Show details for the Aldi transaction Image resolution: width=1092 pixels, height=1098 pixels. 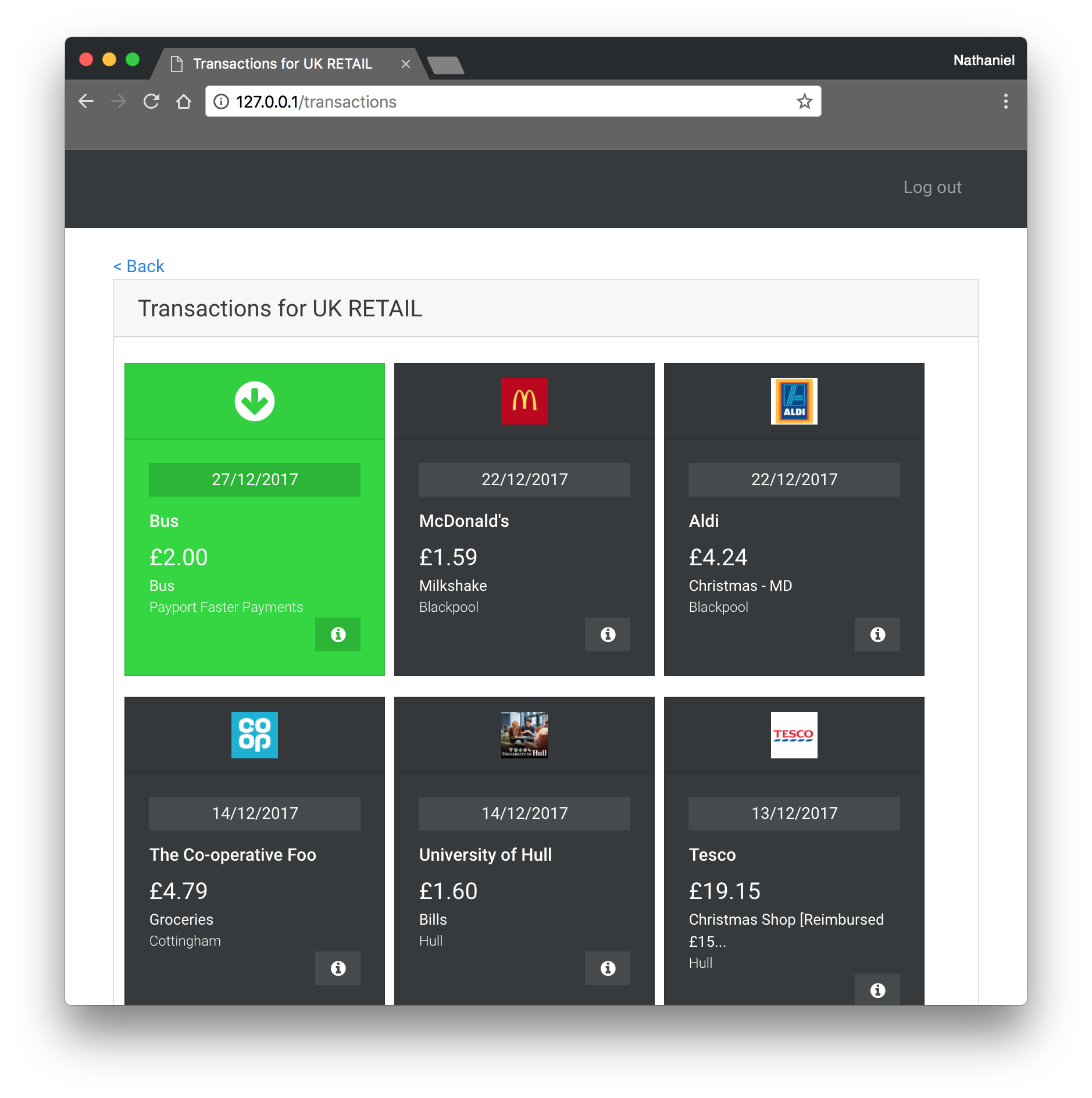pyautogui.click(x=877, y=634)
